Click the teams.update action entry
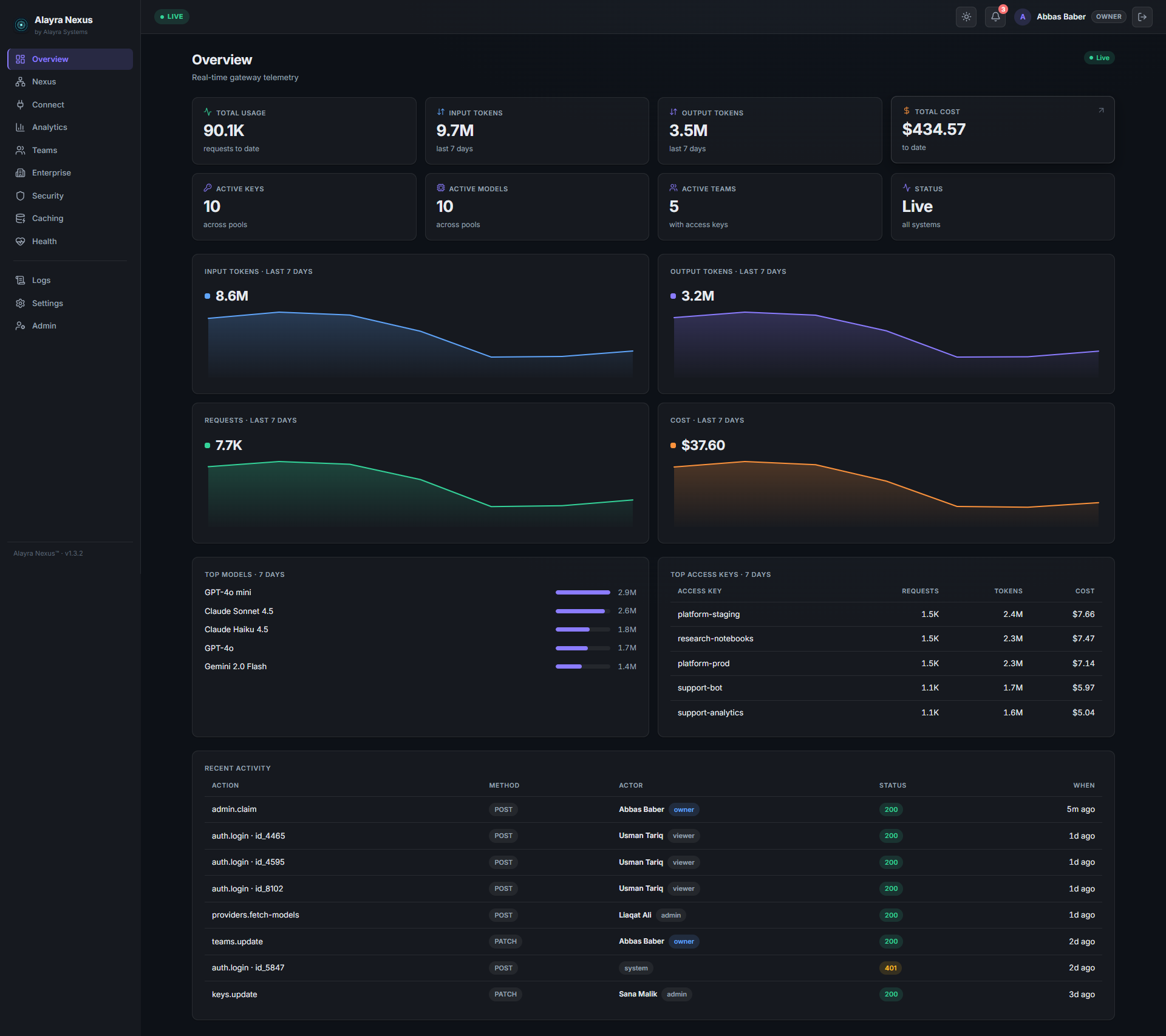The height and width of the screenshot is (1036, 1166). pyautogui.click(x=237, y=941)
